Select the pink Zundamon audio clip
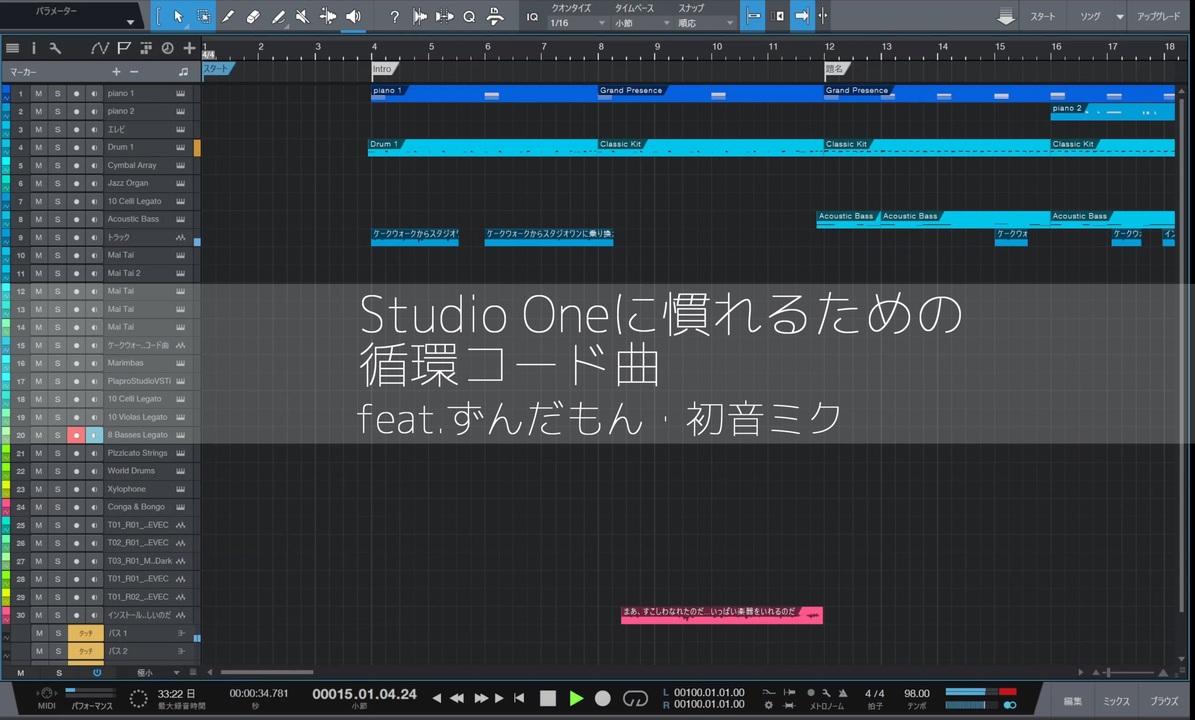 click(x=722, y=615)
